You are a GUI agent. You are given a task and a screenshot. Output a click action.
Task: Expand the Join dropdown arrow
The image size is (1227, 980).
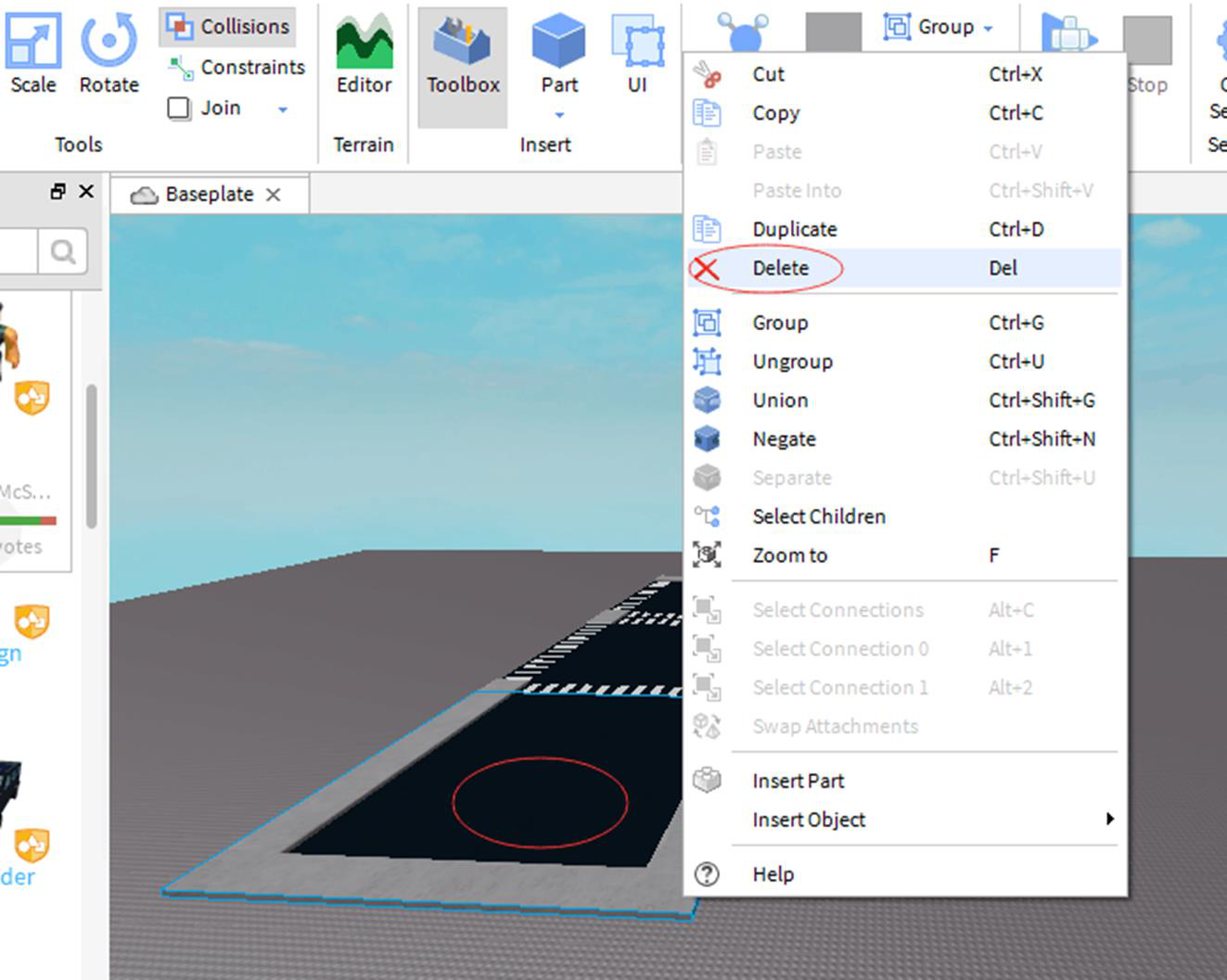pyautogui.click(x=282, y=109)
